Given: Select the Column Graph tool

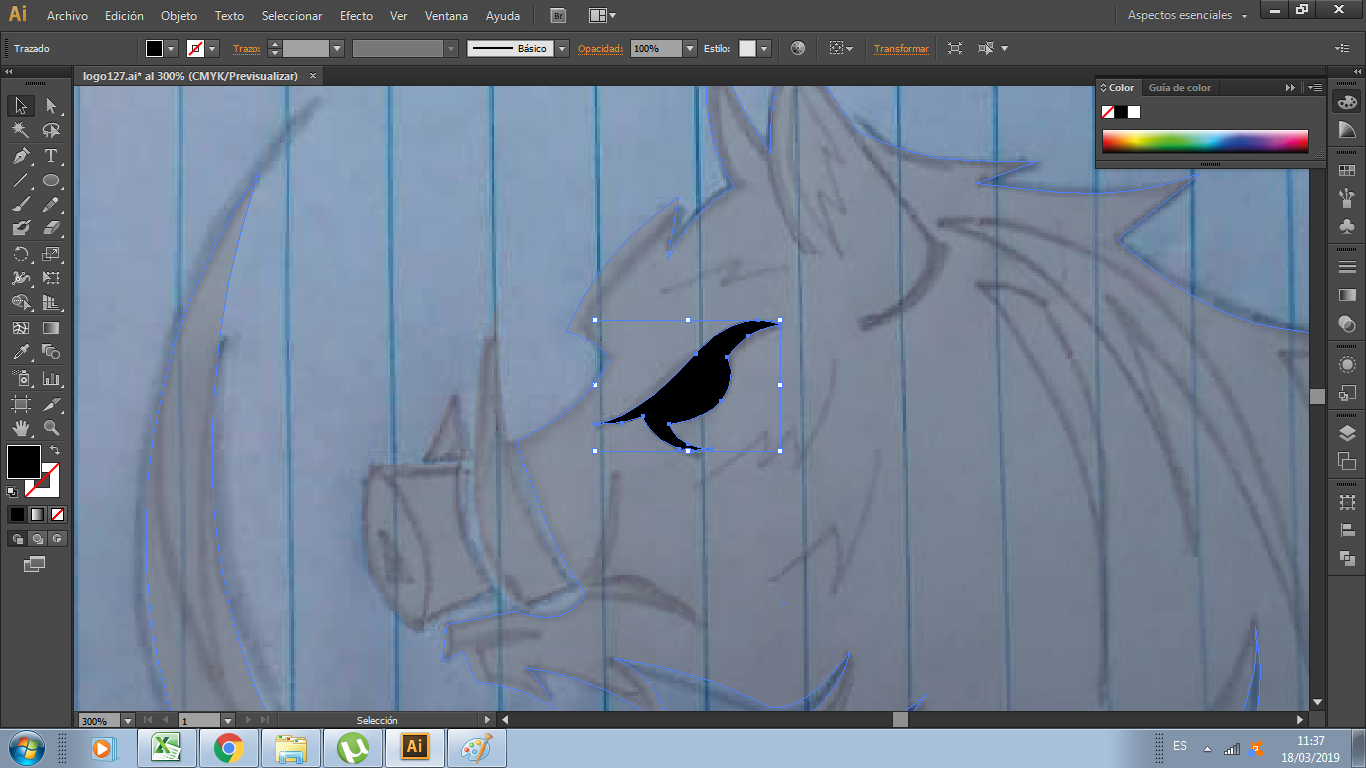Looking at the screenshot, I should (51, 379).
